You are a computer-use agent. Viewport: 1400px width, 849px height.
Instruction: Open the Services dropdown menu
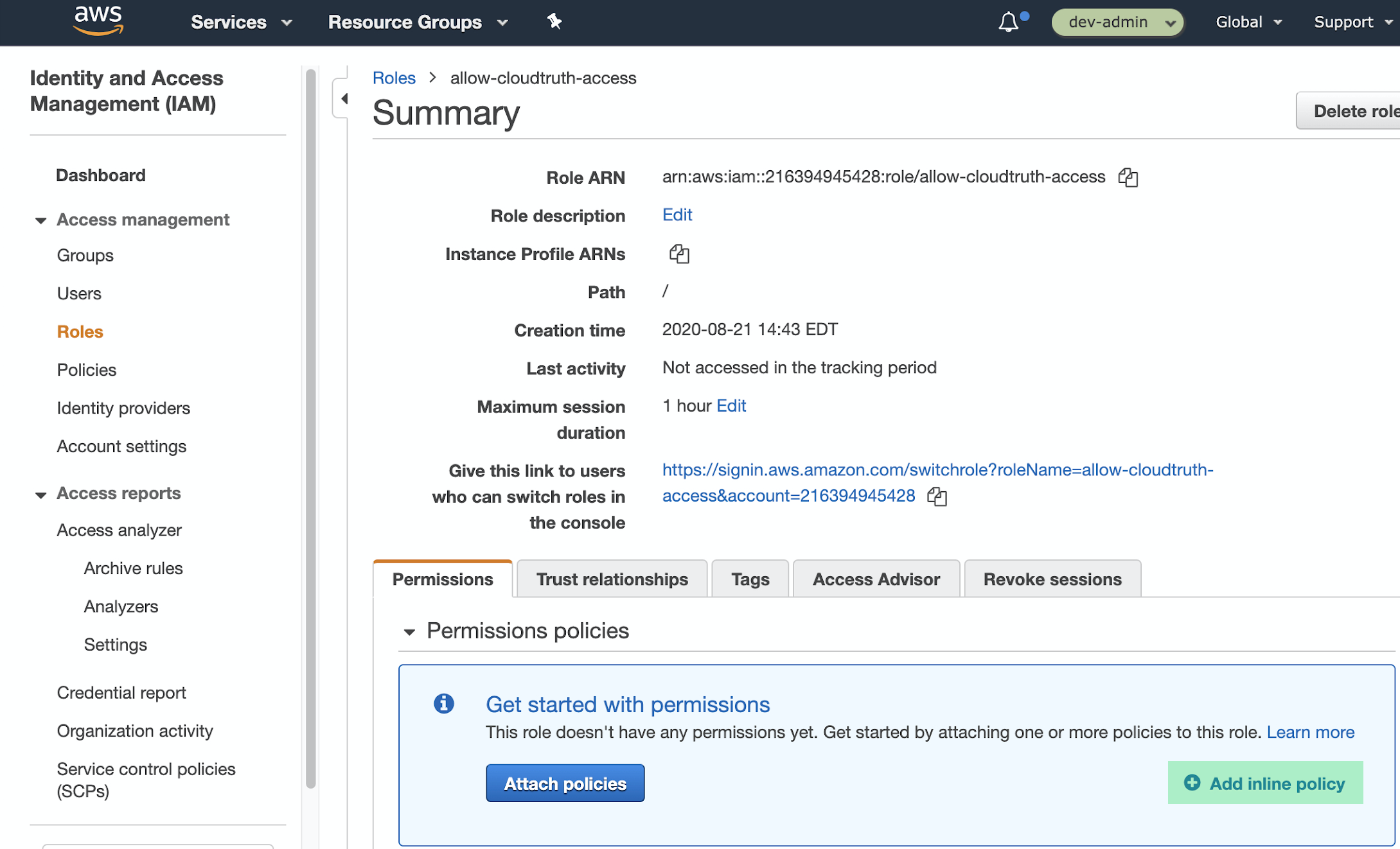(241, 22)
